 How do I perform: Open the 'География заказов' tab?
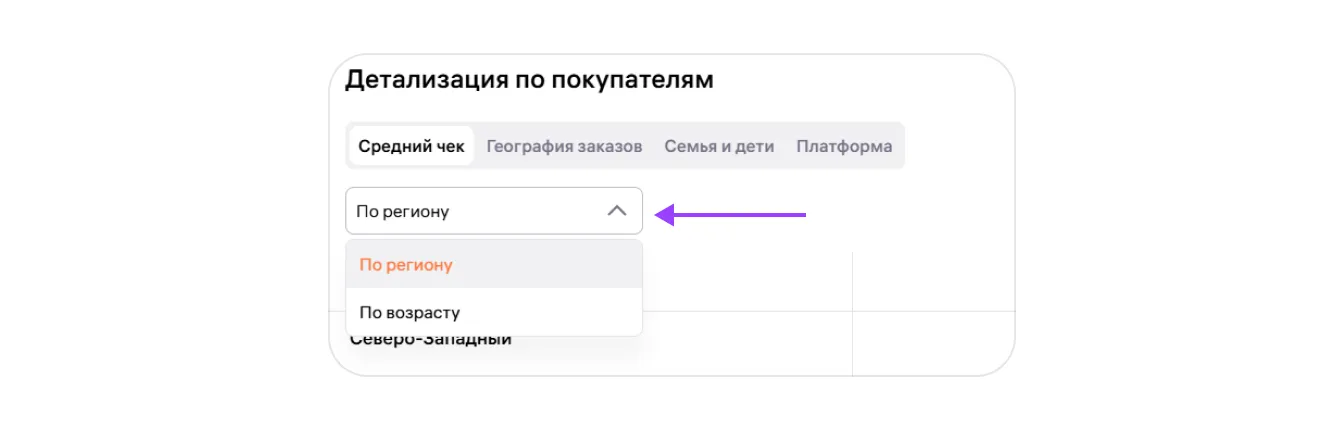564,146
